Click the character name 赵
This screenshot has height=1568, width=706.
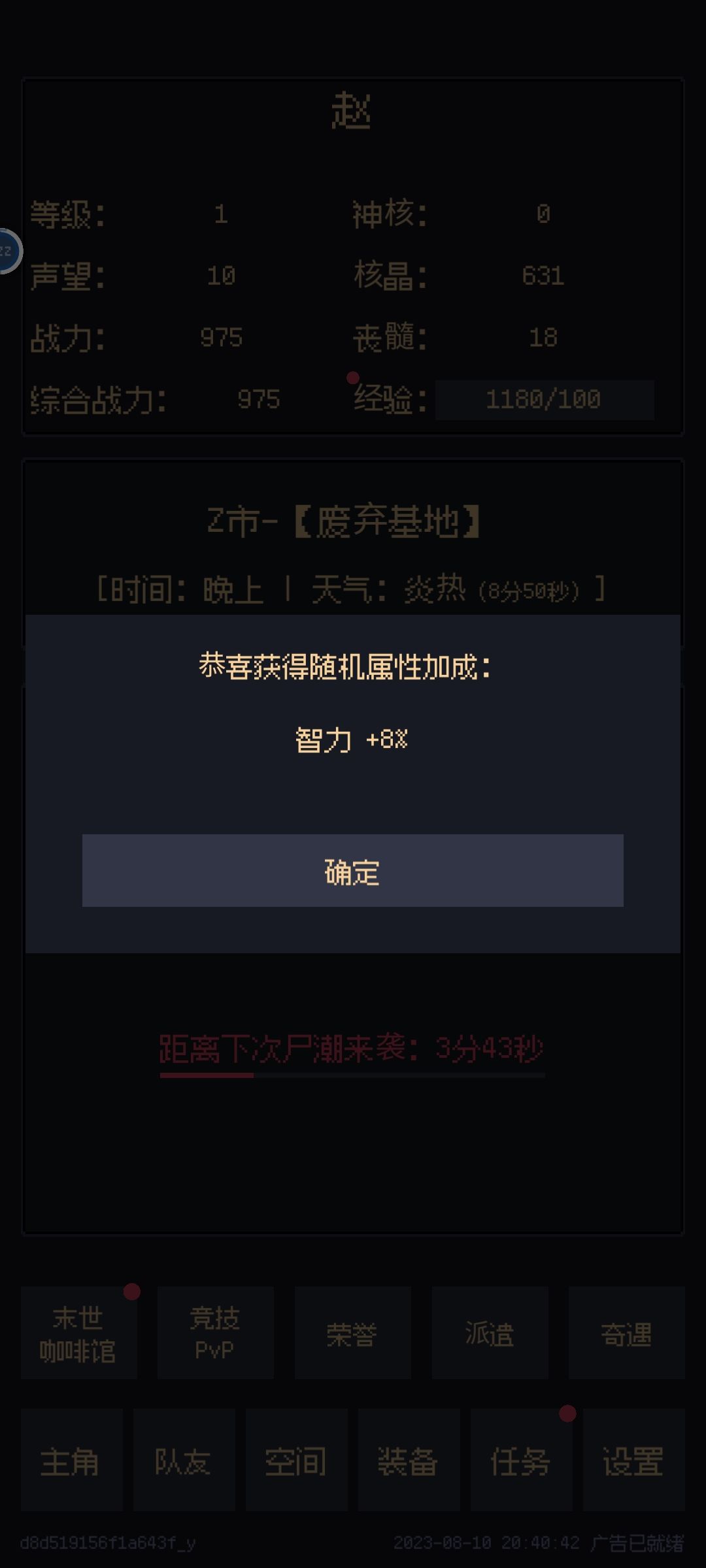point(352,110)
